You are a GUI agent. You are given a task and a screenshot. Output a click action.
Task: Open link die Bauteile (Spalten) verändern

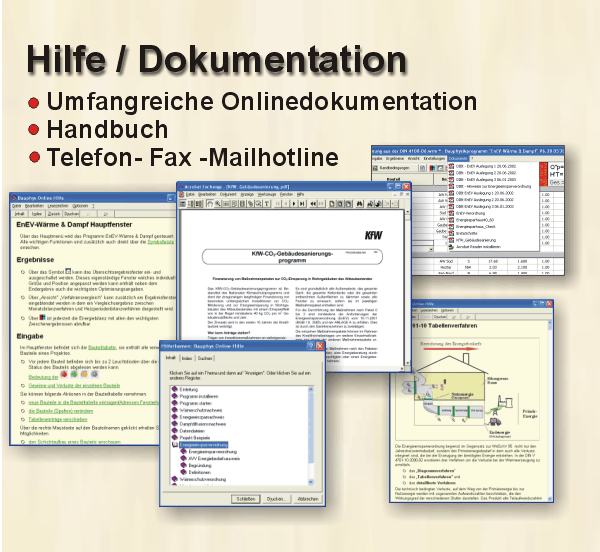(x=61, y=411)
